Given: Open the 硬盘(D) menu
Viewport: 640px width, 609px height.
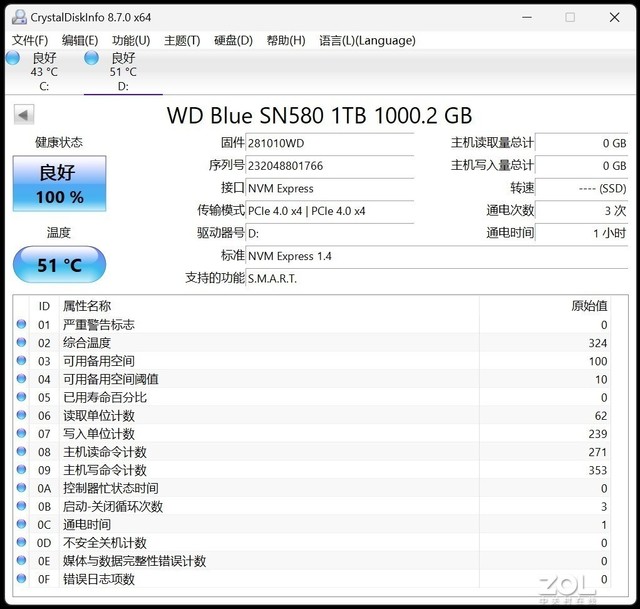Looking at the screenshot, I should click(x=233, y=40).
